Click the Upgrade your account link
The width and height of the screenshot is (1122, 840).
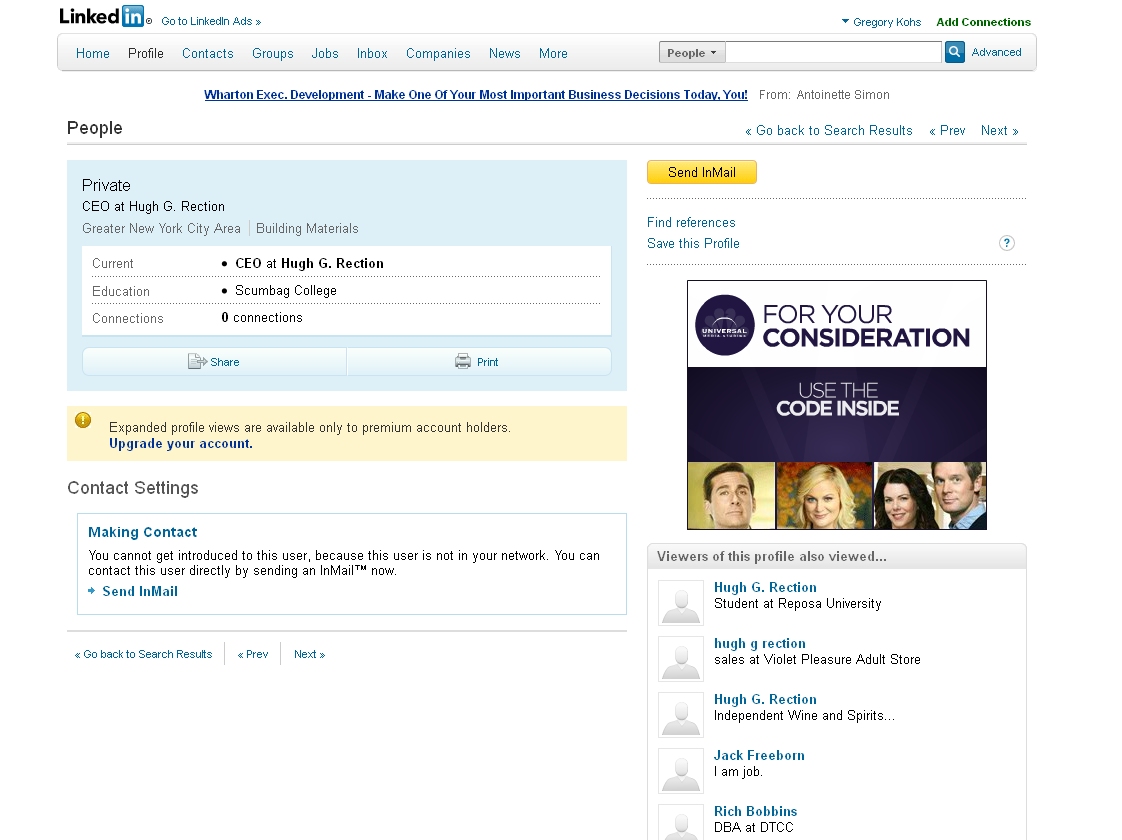click(181, 444)
